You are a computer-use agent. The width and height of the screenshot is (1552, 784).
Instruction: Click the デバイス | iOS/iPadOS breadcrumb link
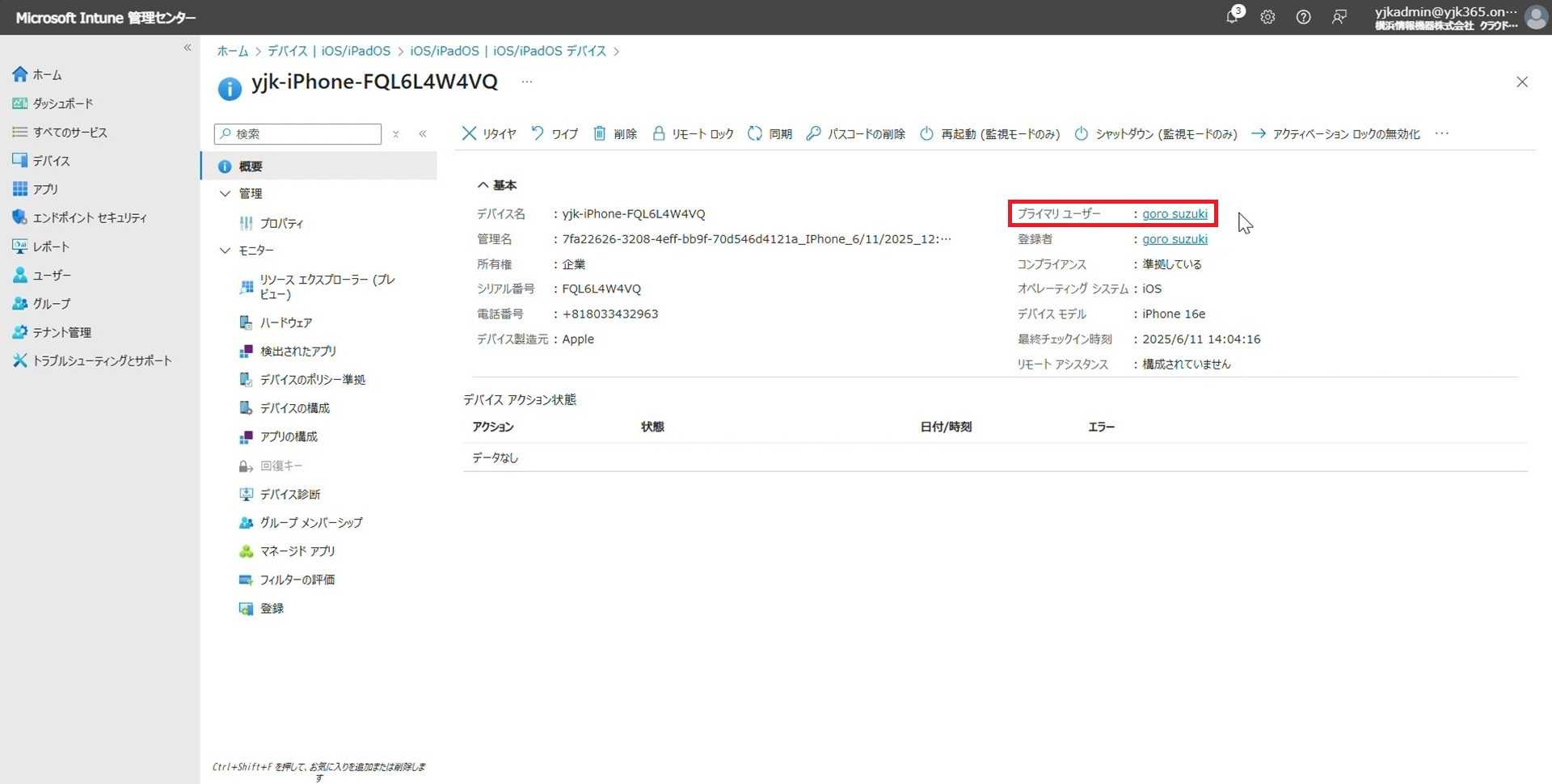(328, 51)
